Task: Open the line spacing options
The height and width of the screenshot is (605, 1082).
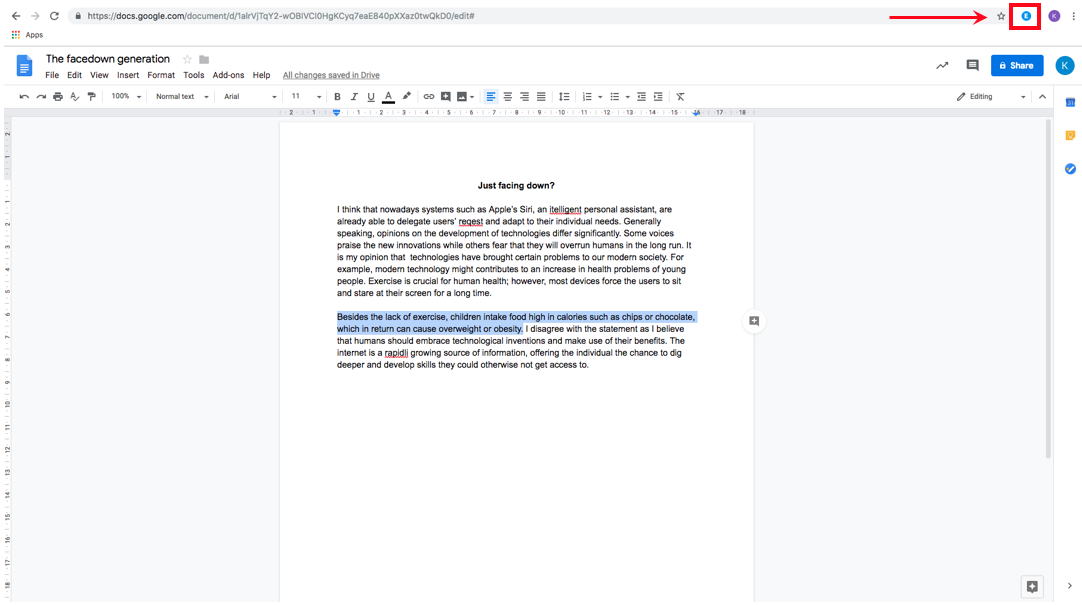Action: click(564, 97)
